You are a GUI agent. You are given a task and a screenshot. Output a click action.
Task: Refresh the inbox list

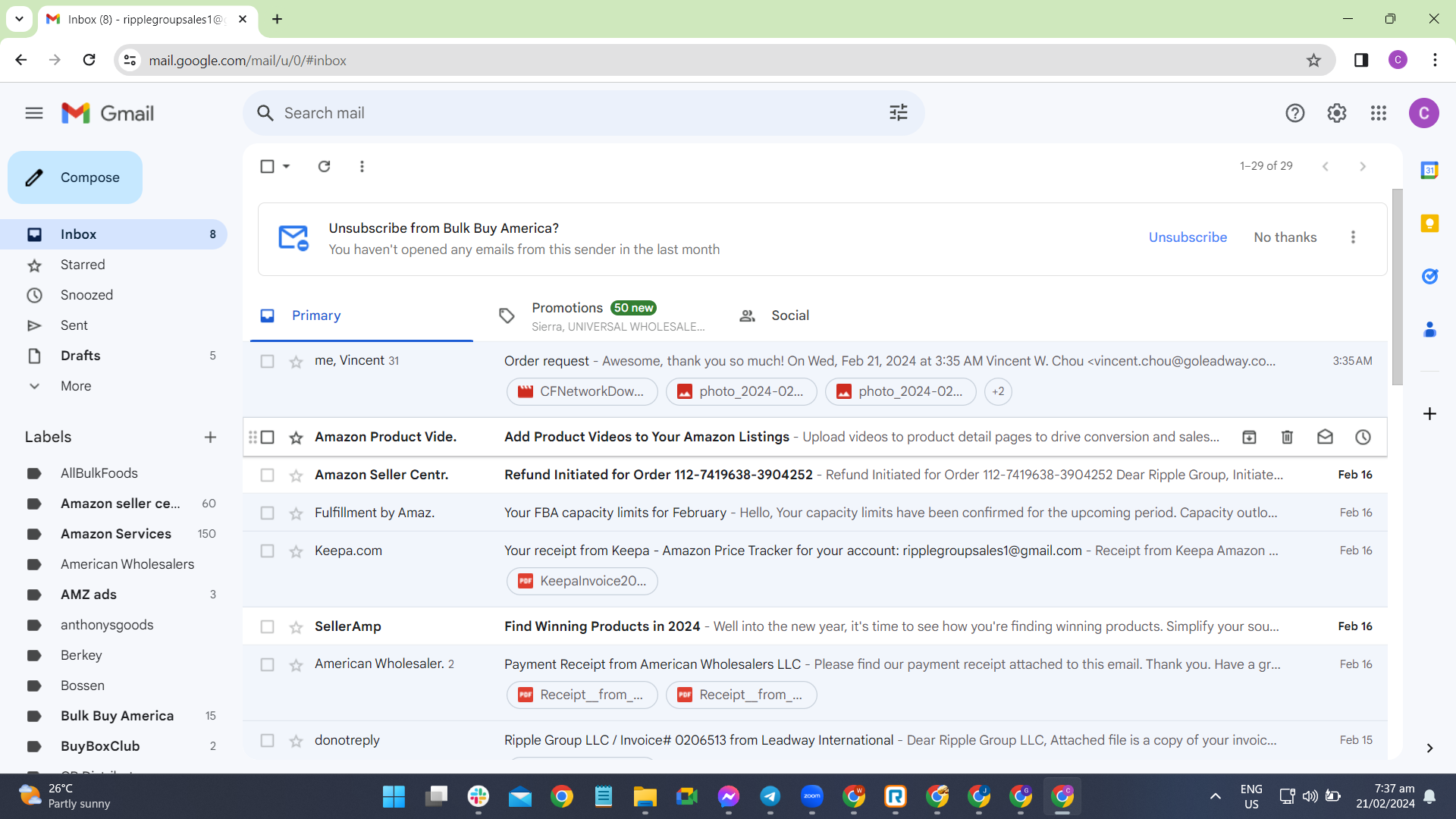(x=324, y=166)
